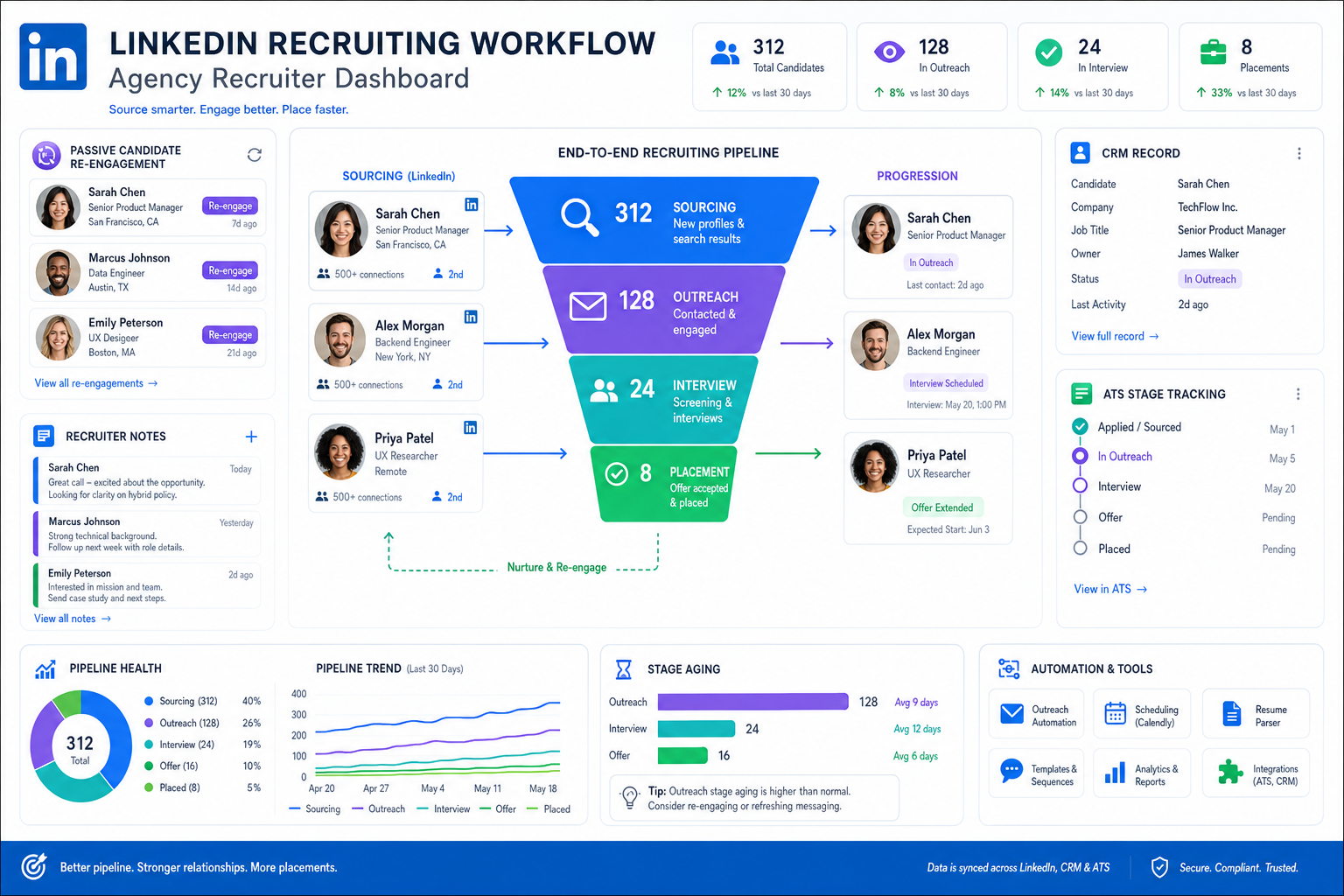Click the Nurture & Re-engage label
The height and width of the screenshot is (896, 1344).
click(556, 567)
